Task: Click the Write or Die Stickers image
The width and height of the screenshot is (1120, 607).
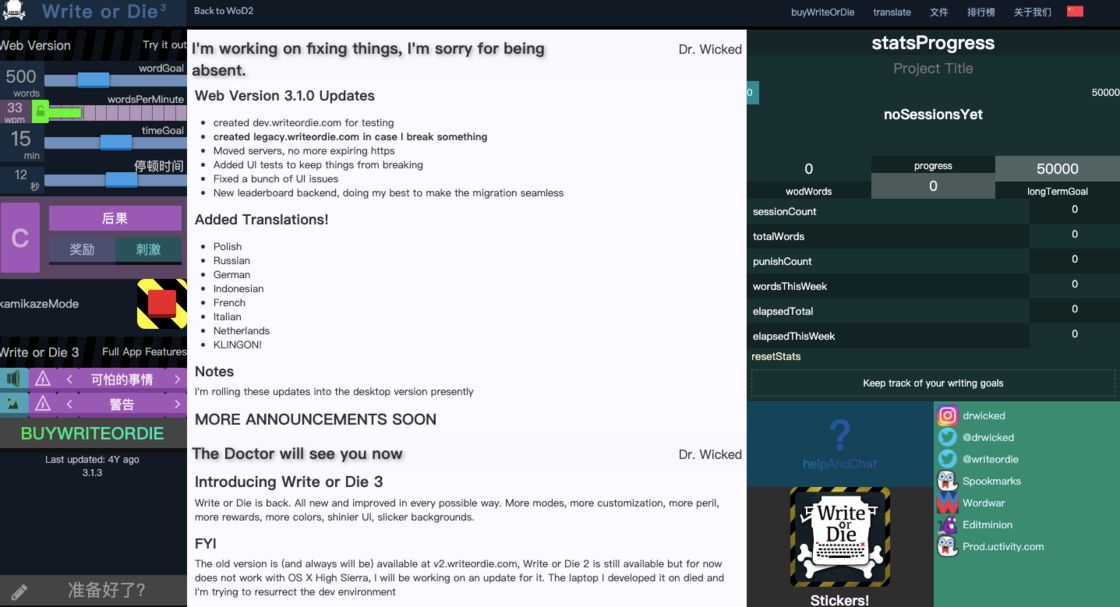Action: (840, 537)
